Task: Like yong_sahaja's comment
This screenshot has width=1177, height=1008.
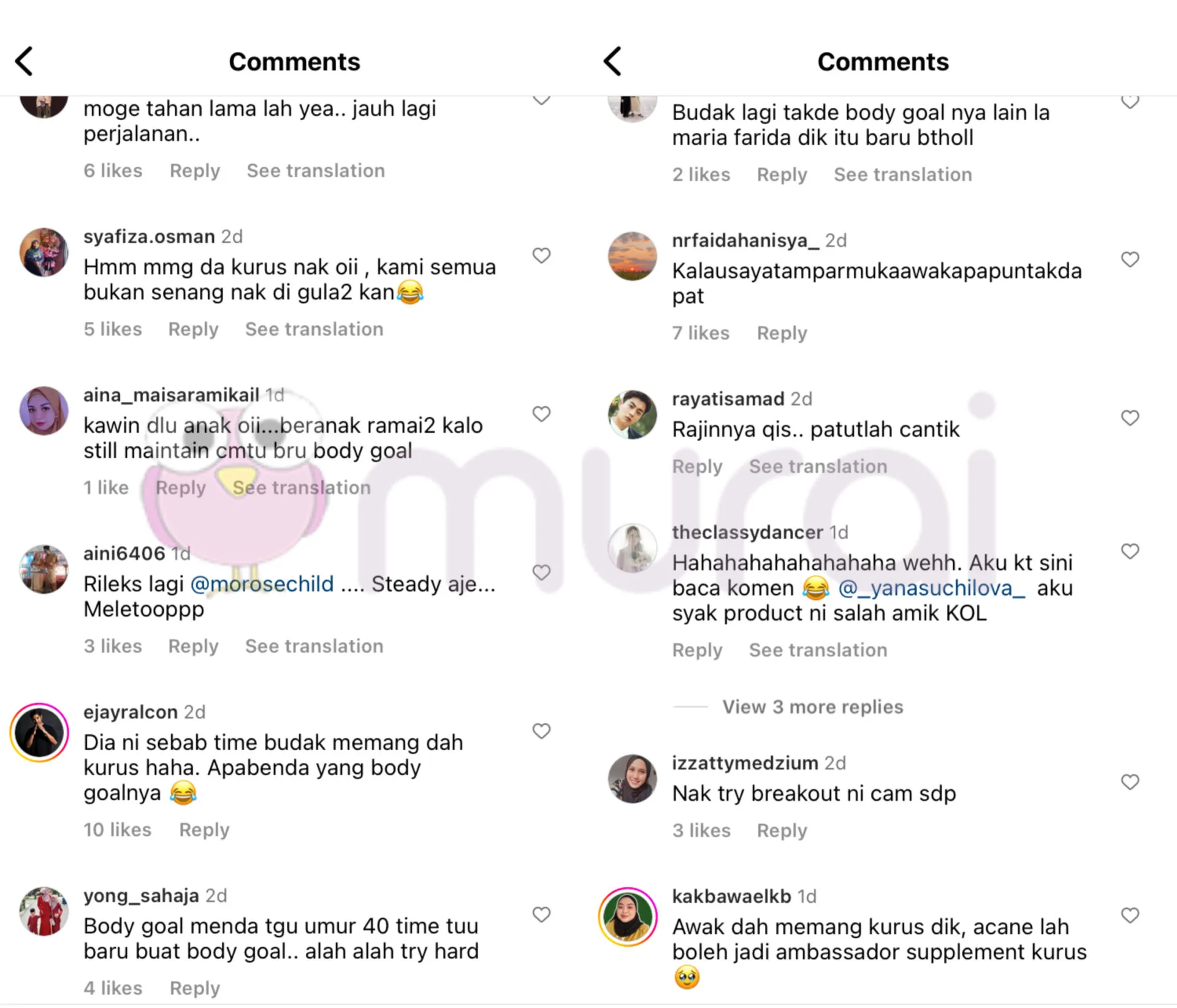Action: 541,915
